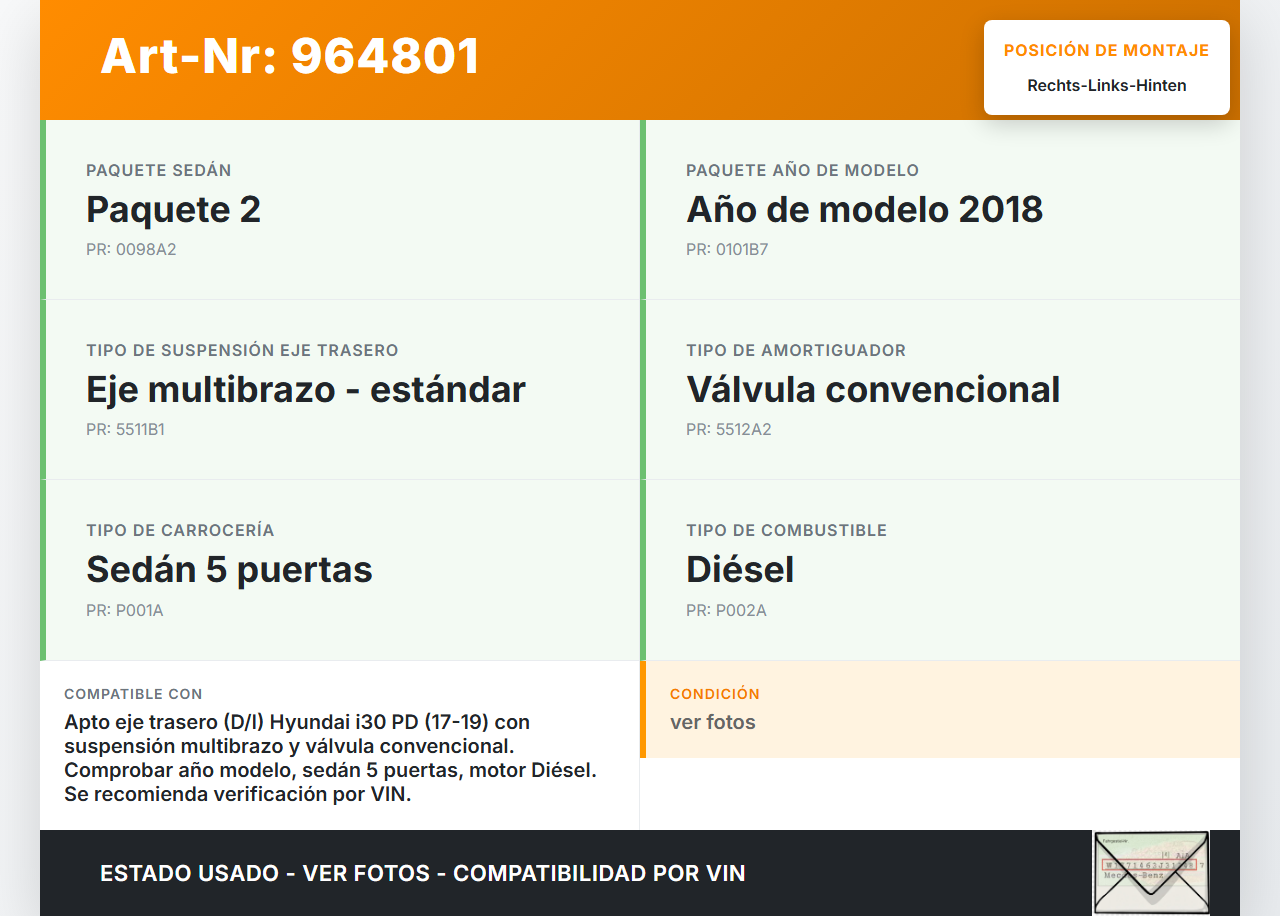This screenshot has width=1280, height=916.
Task: Click the Tipo de Carrocería label
Action: [180, 531]
